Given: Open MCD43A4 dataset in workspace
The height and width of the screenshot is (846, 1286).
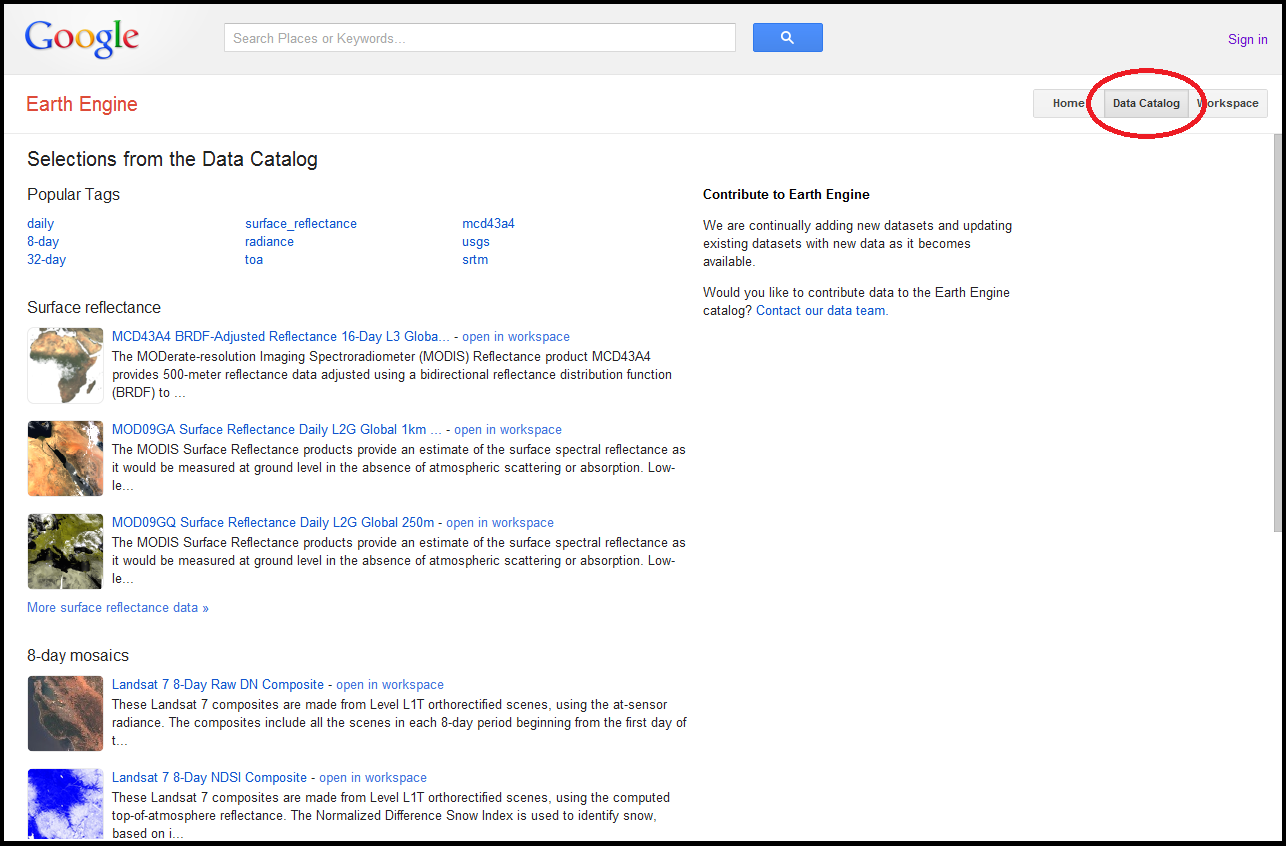Looking at the screenshot, I should [x=516, y=337].
